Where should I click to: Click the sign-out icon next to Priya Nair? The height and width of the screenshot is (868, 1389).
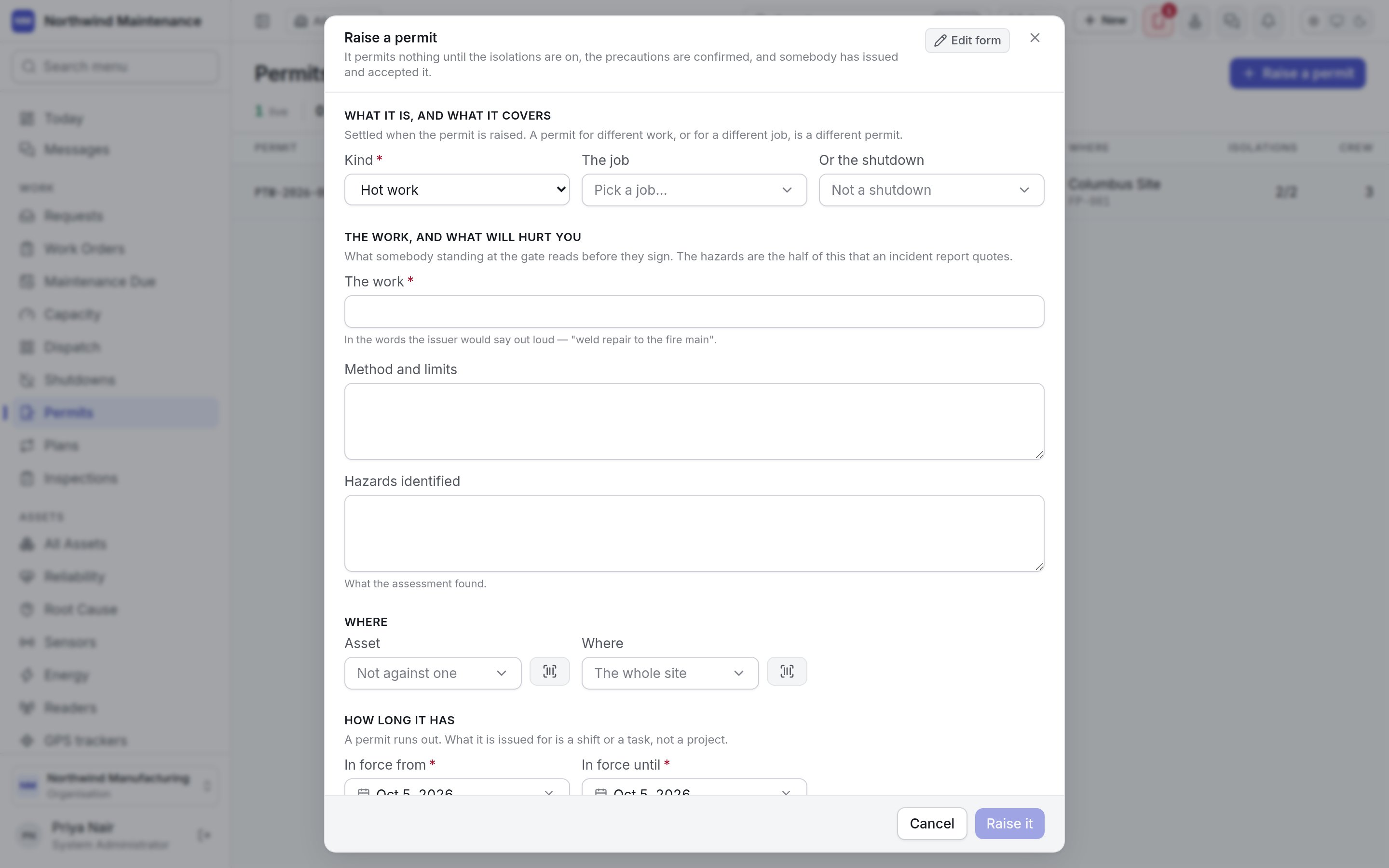coord(204,835)
